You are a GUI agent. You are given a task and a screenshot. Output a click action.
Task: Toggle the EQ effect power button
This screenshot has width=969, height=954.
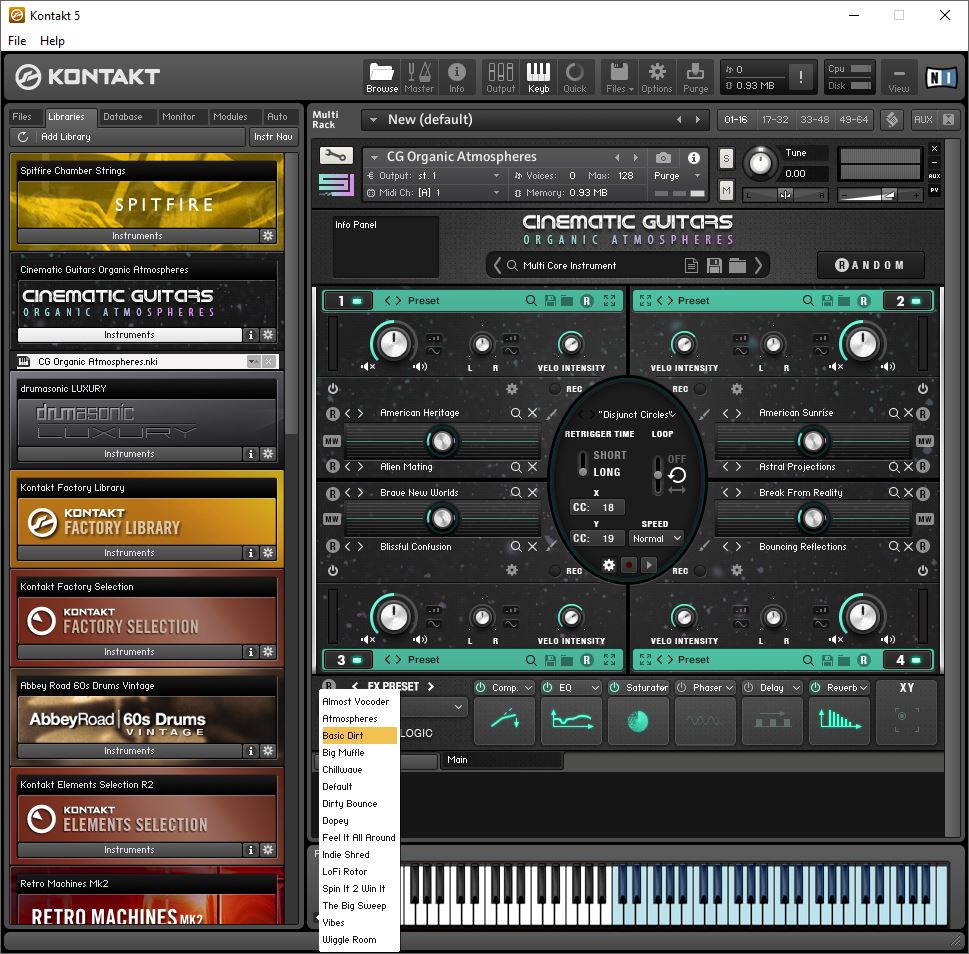coord(547,687)
